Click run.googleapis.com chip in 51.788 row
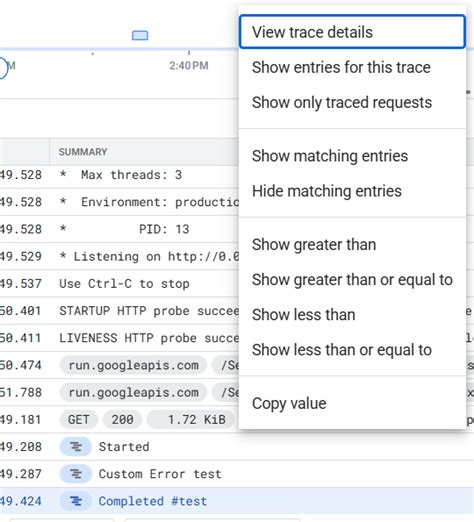The height and width of the screenshot is (522, 474). [x=133, y=392]
